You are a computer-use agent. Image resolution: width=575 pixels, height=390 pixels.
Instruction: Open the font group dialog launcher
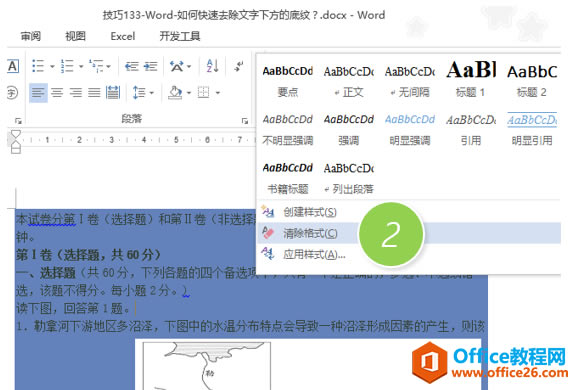pos(18,121)
